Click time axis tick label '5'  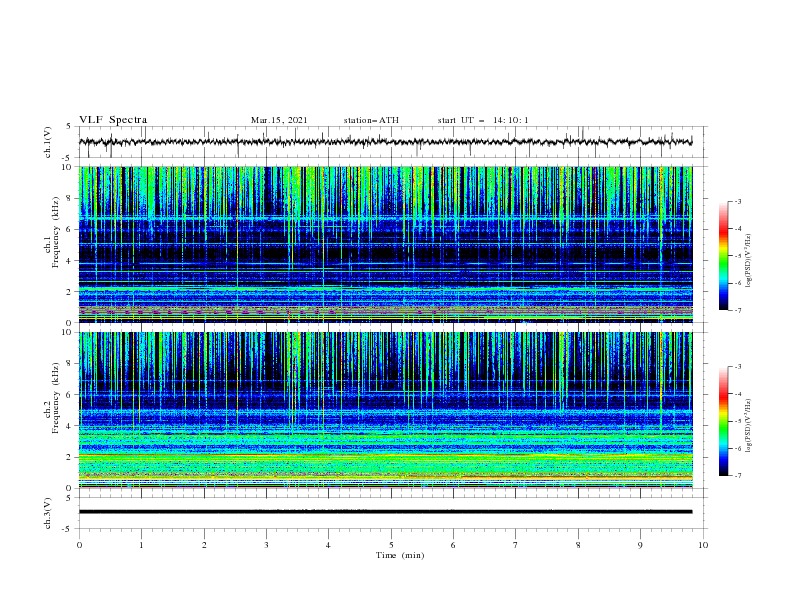[x=391, y=545]
